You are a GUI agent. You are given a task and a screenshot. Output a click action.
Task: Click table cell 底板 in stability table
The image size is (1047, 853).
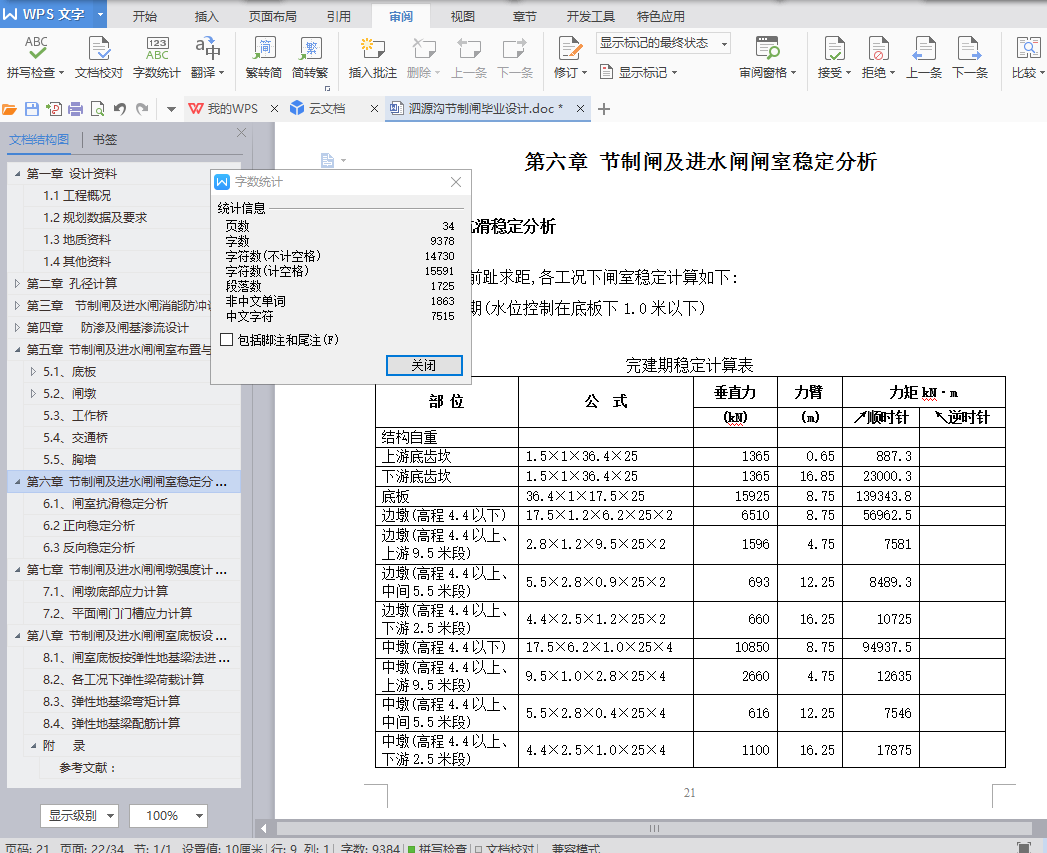coord(447,496)
